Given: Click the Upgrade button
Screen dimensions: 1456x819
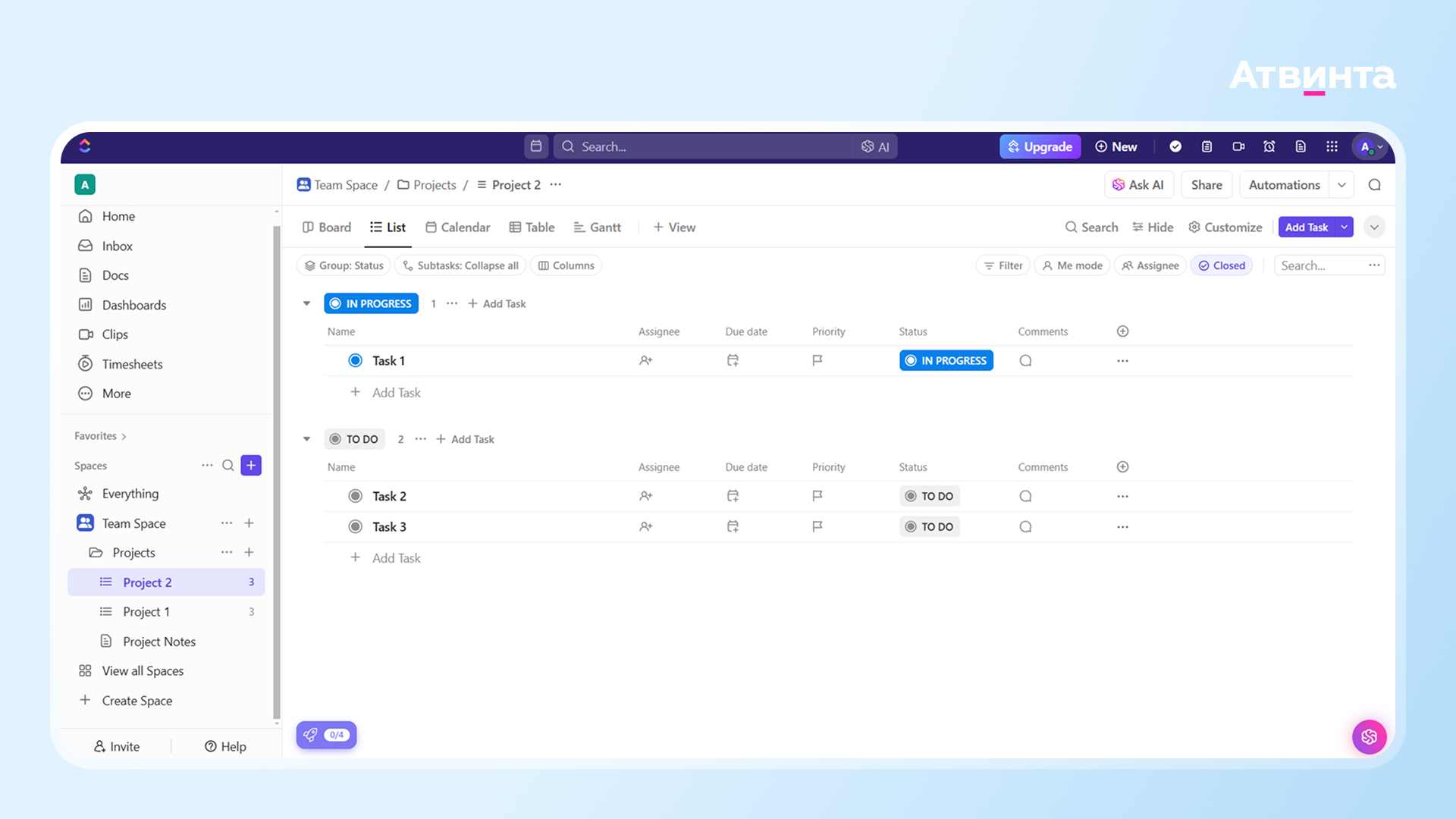Looking at the screenshot, I should 1040,146.
